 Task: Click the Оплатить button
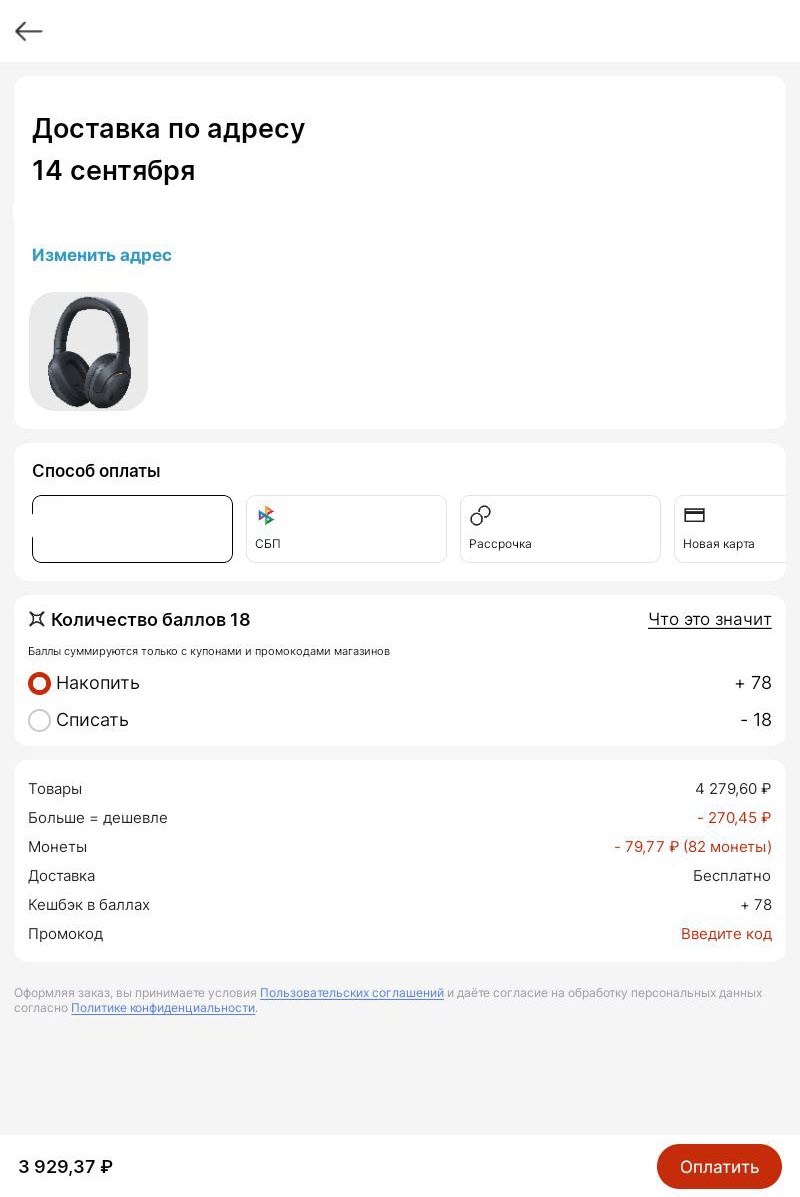(x=719, y=1166)
